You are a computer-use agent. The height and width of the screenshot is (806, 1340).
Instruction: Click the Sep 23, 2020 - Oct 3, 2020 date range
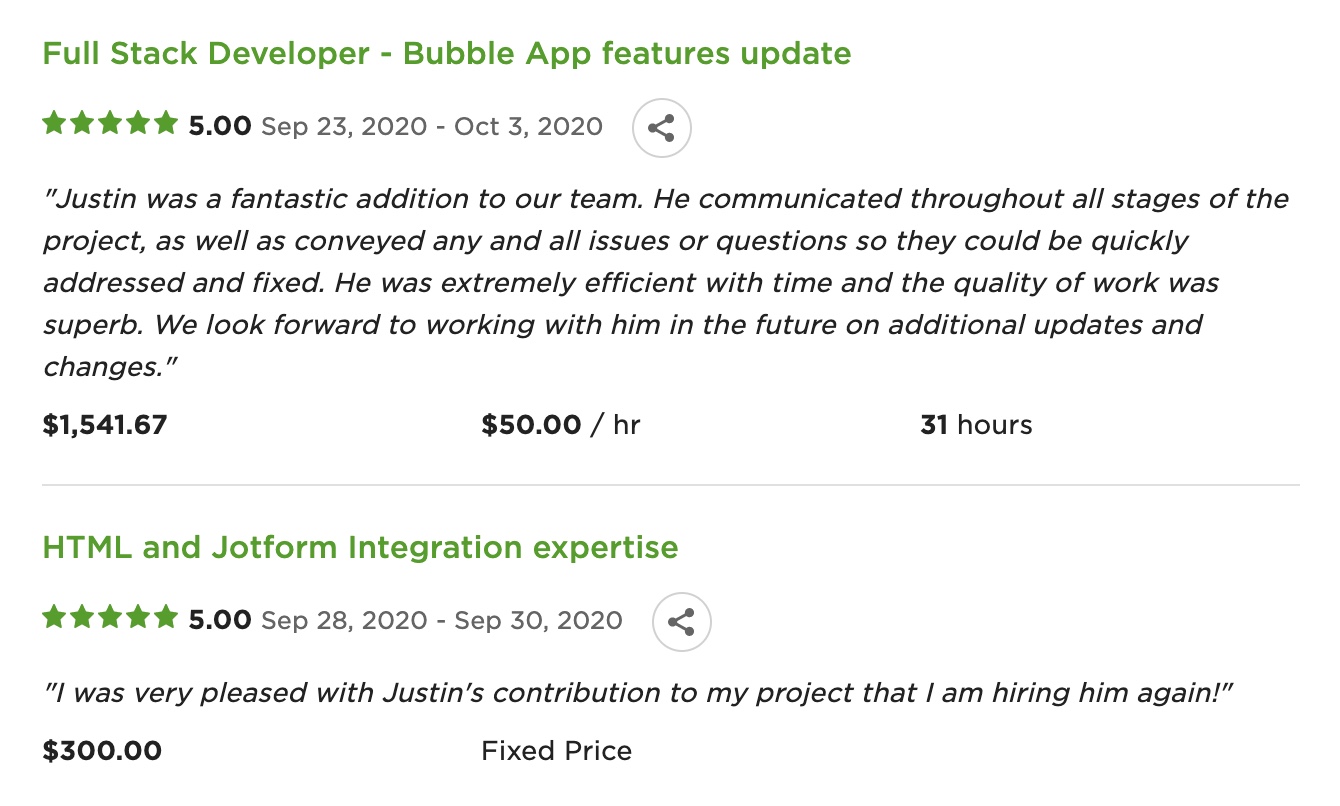431,126
